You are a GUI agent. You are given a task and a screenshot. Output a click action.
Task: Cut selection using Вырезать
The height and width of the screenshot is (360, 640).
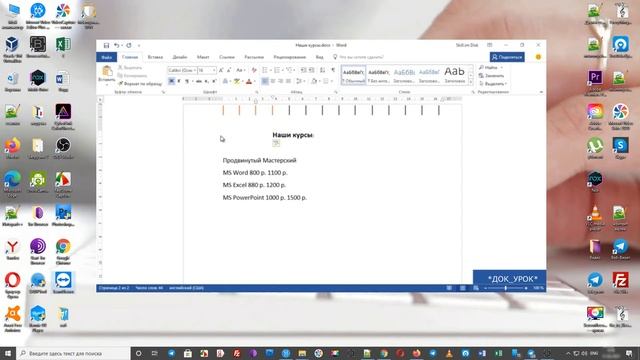click(x=130, y=67)
